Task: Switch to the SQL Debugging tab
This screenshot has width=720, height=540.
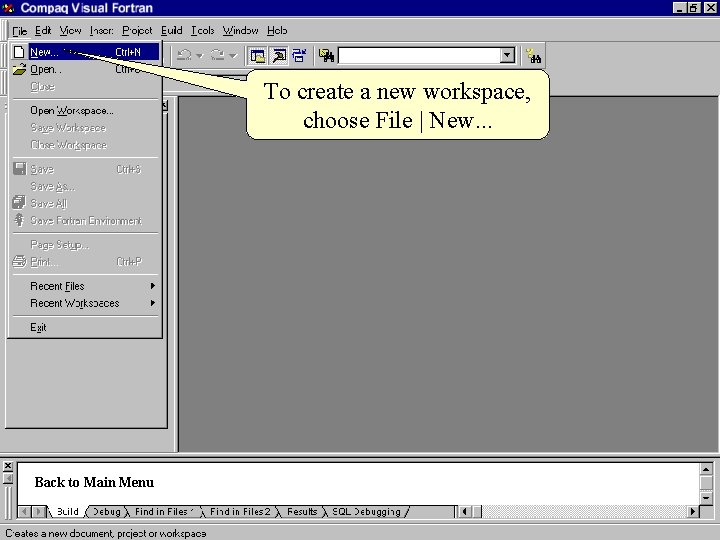Action: tap(366, 512)
